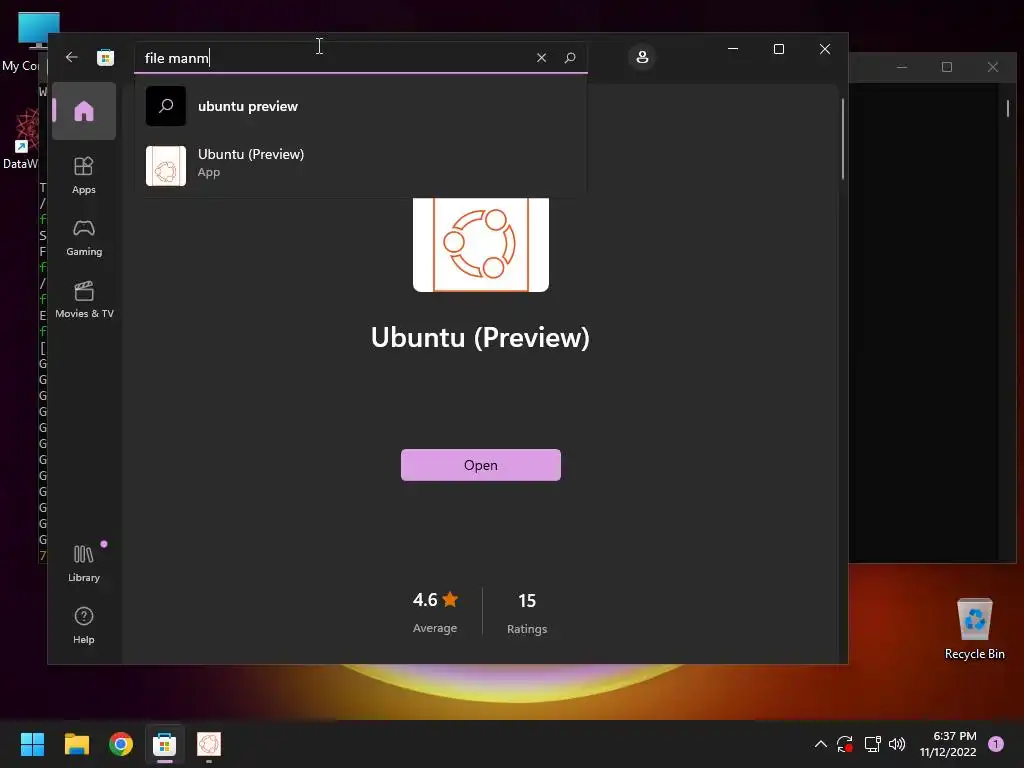Go to Home in the Store sidebar

point(84,111)
